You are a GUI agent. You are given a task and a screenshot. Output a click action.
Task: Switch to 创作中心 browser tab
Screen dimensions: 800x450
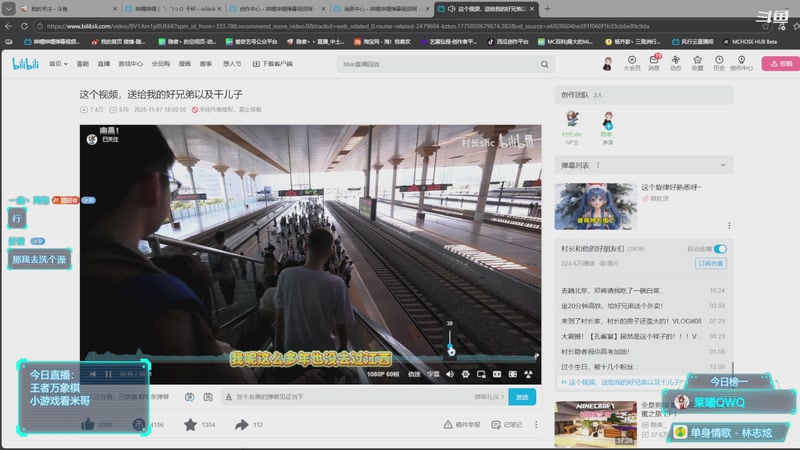(x=277, y=9)
